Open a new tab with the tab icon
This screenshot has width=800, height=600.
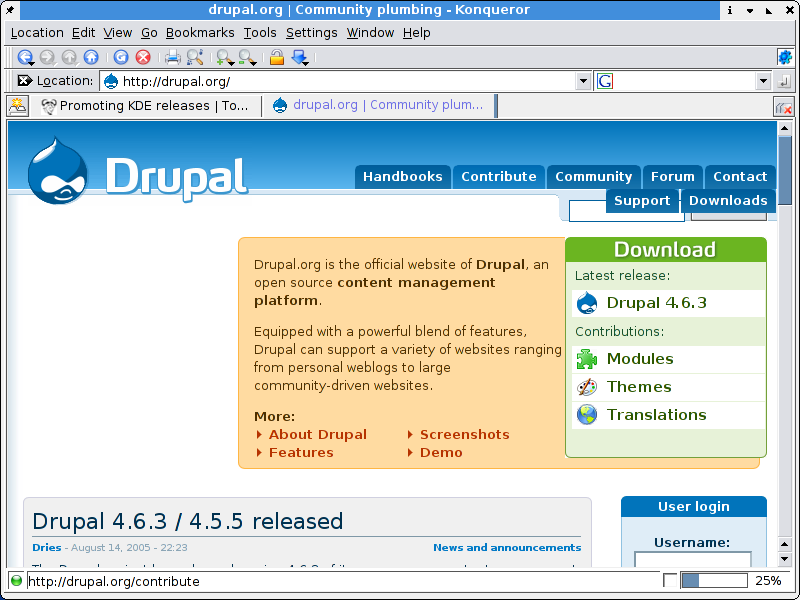pyautogui.click(x=17, y=106)
